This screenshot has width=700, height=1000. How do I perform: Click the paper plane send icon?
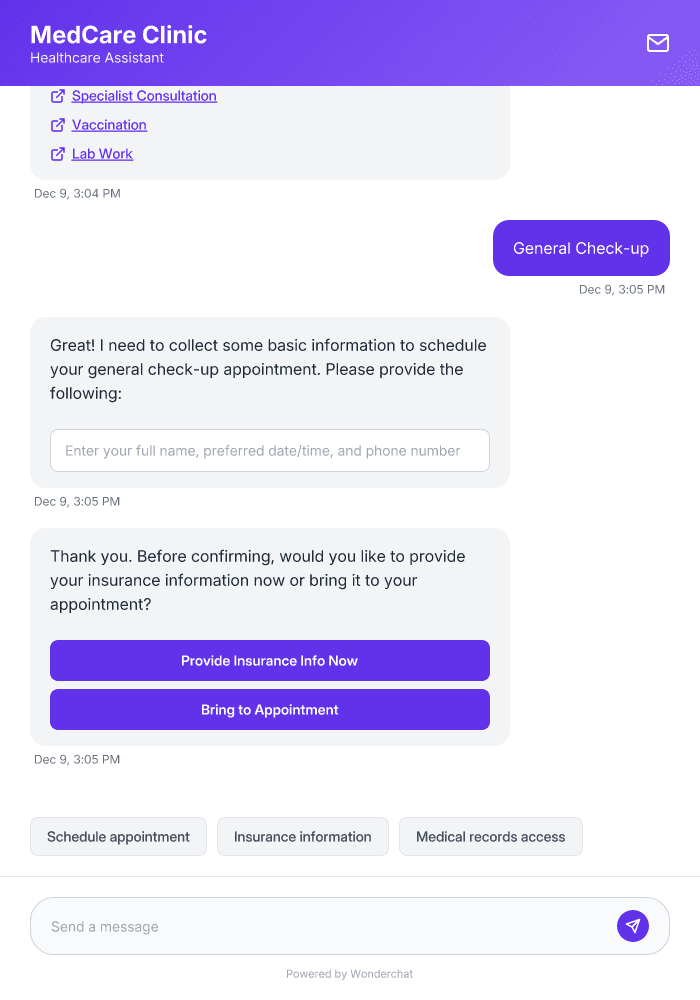coord(633,926)
